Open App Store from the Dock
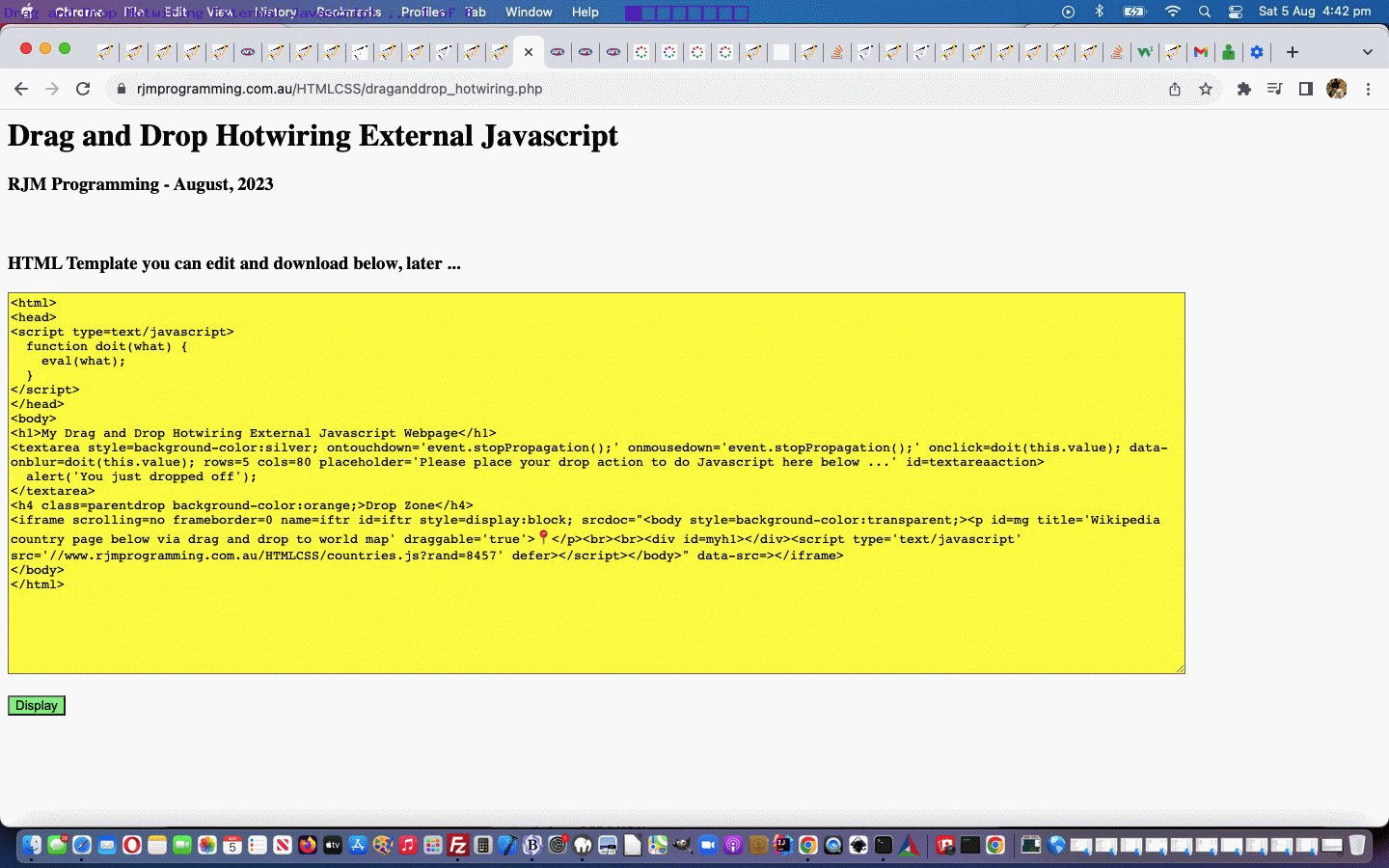The height and width of the screenshot is (868, 1389). tap(358, 846)
